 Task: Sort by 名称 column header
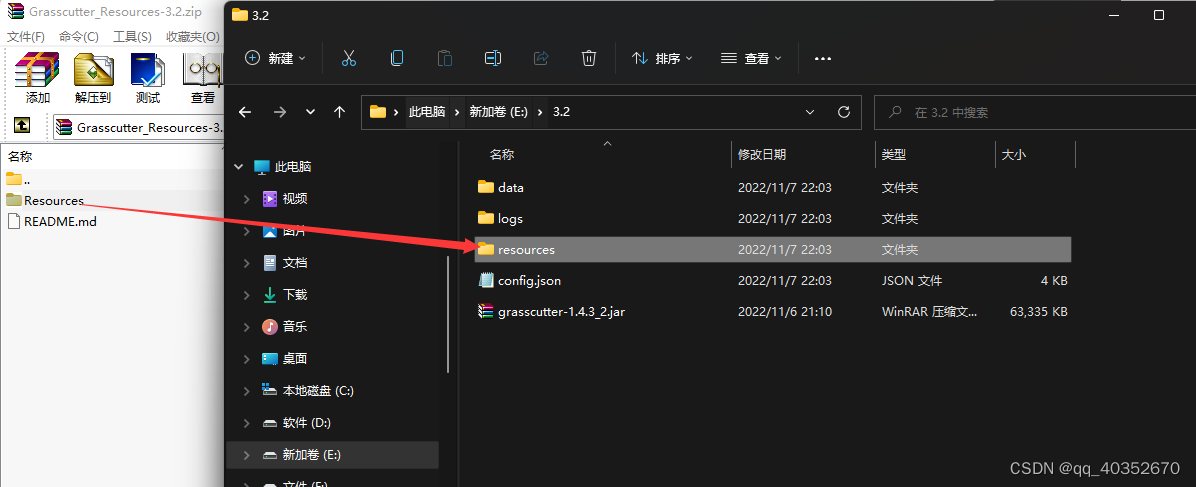click(x=501, y=155)
